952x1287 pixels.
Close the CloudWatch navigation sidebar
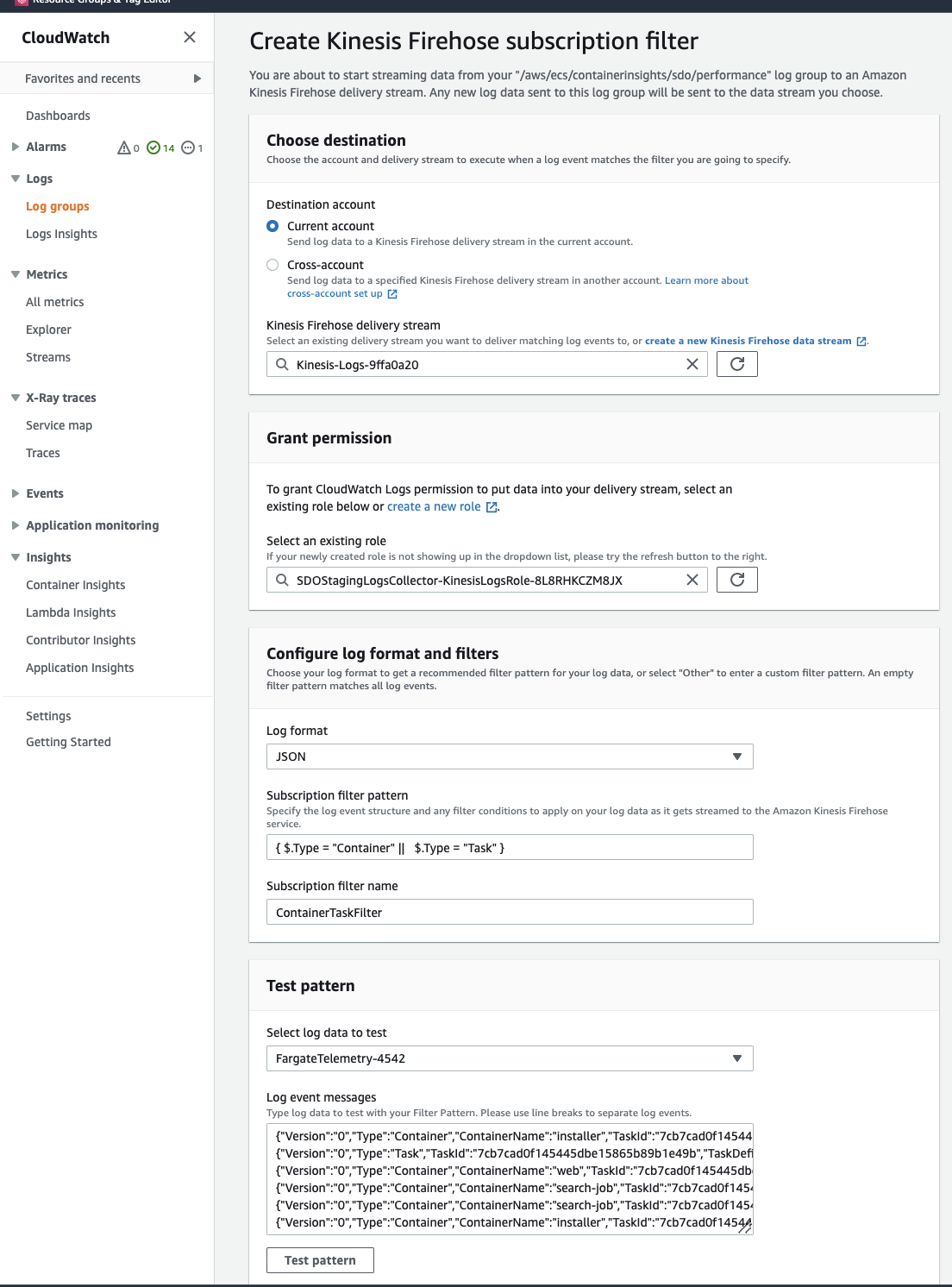point(190,37)
